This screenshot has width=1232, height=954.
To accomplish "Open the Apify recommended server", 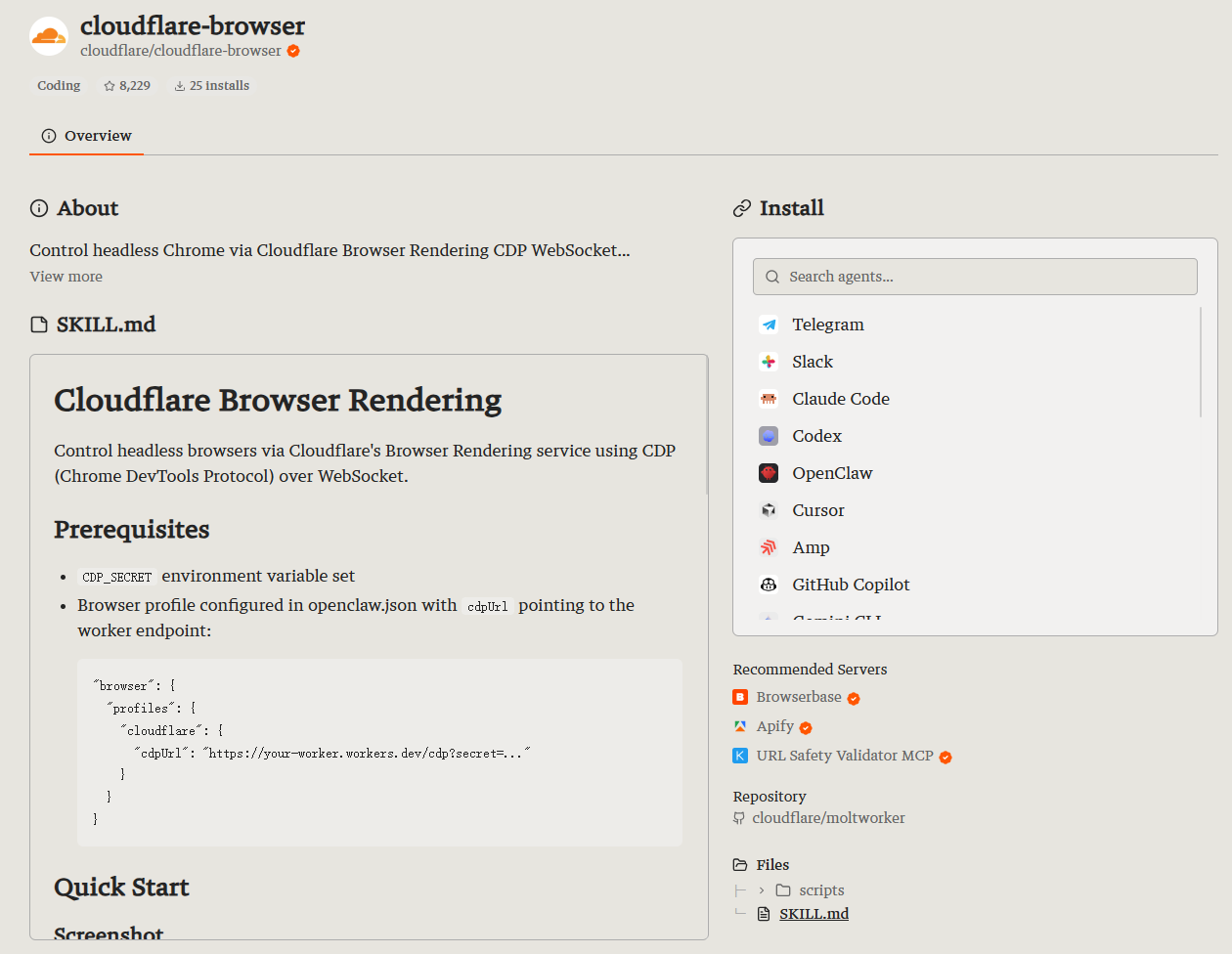I will (774, 726).
